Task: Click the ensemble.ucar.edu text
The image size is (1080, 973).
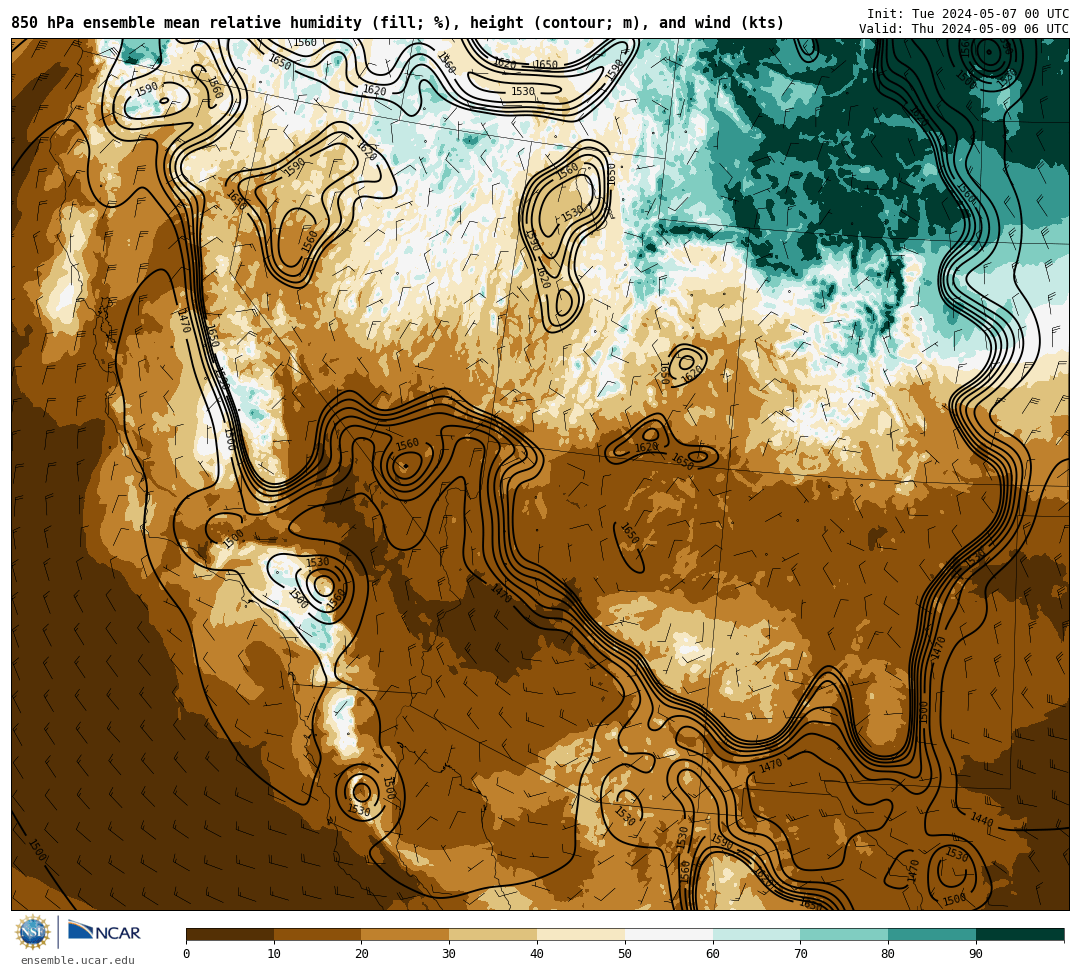Action: [x=78, y=961]
